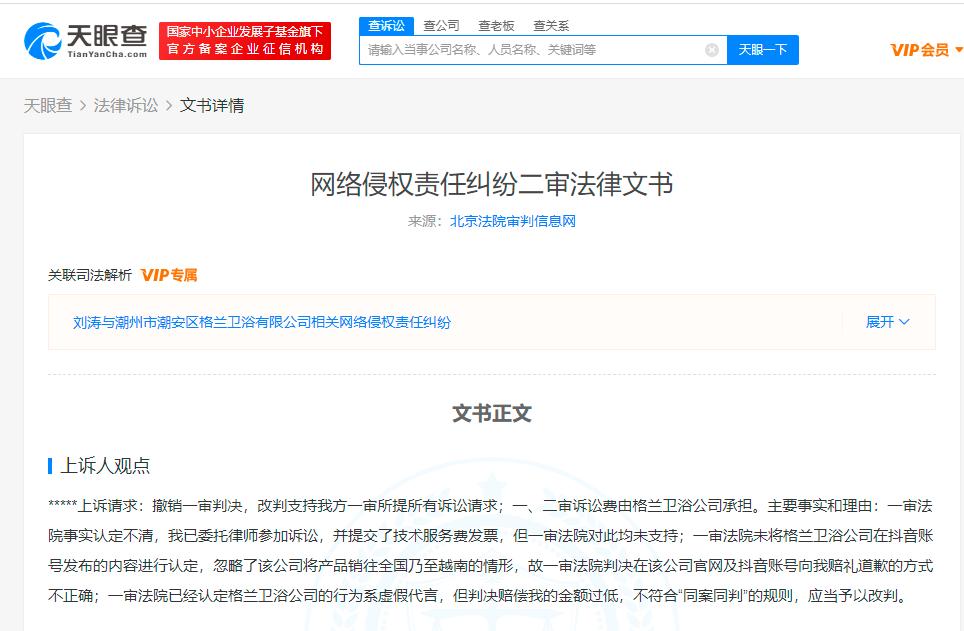Click the 网络侵权责任纠纷二审法律文书 title
This screenshot has height=631, width=964.
click(491, 185)
